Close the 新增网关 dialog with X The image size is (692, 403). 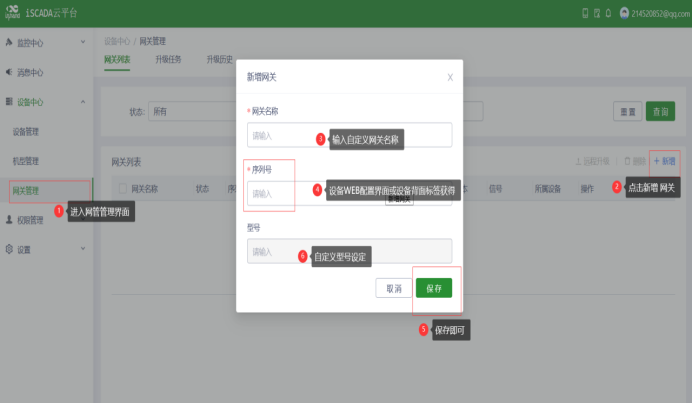click(450, 76)
